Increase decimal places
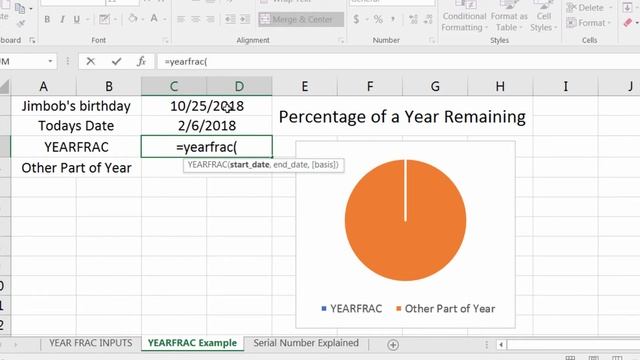The width and height of the screenshot is (640, 360). coord(413,19)
